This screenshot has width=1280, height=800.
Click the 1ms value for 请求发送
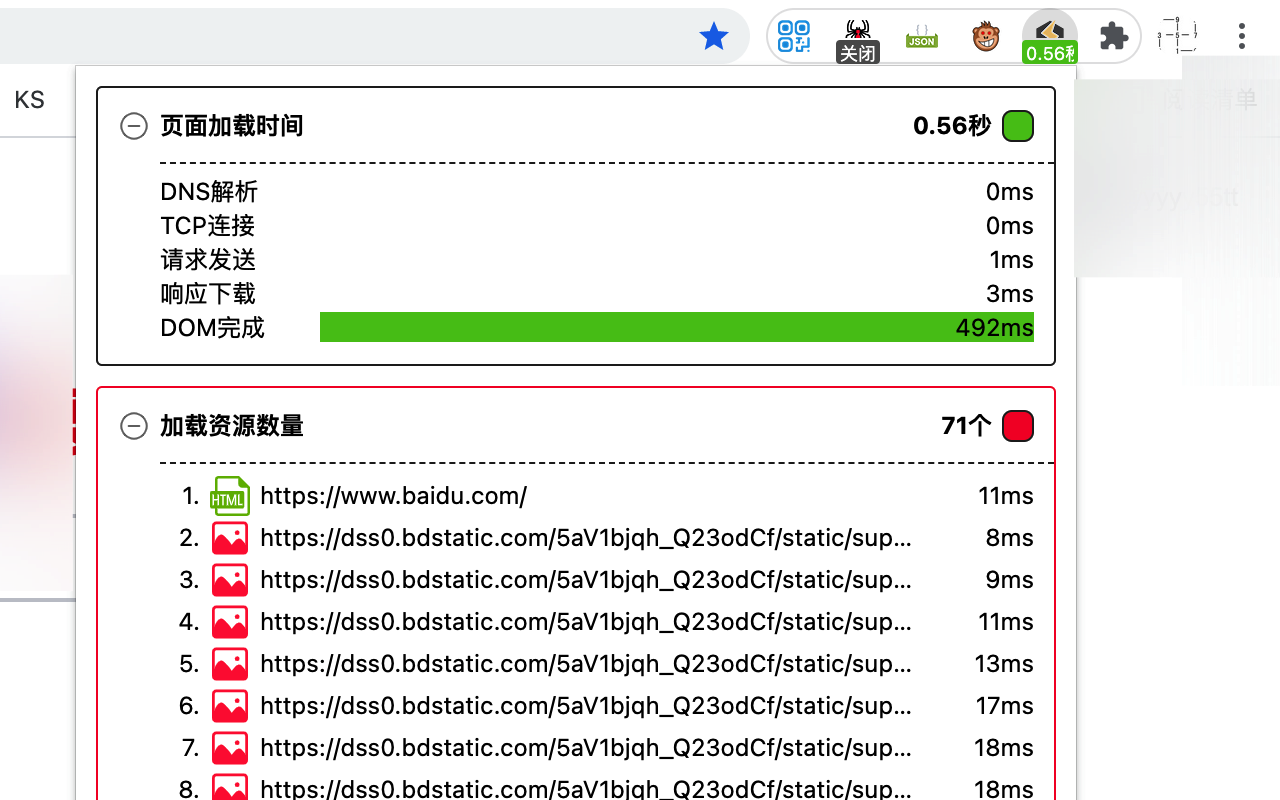(1011, 260)
